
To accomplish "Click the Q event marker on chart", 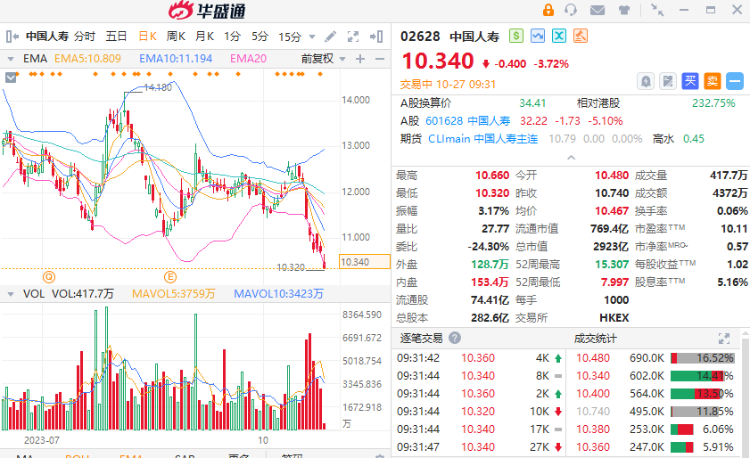I will pyautogui.click(x=49, y=277).
